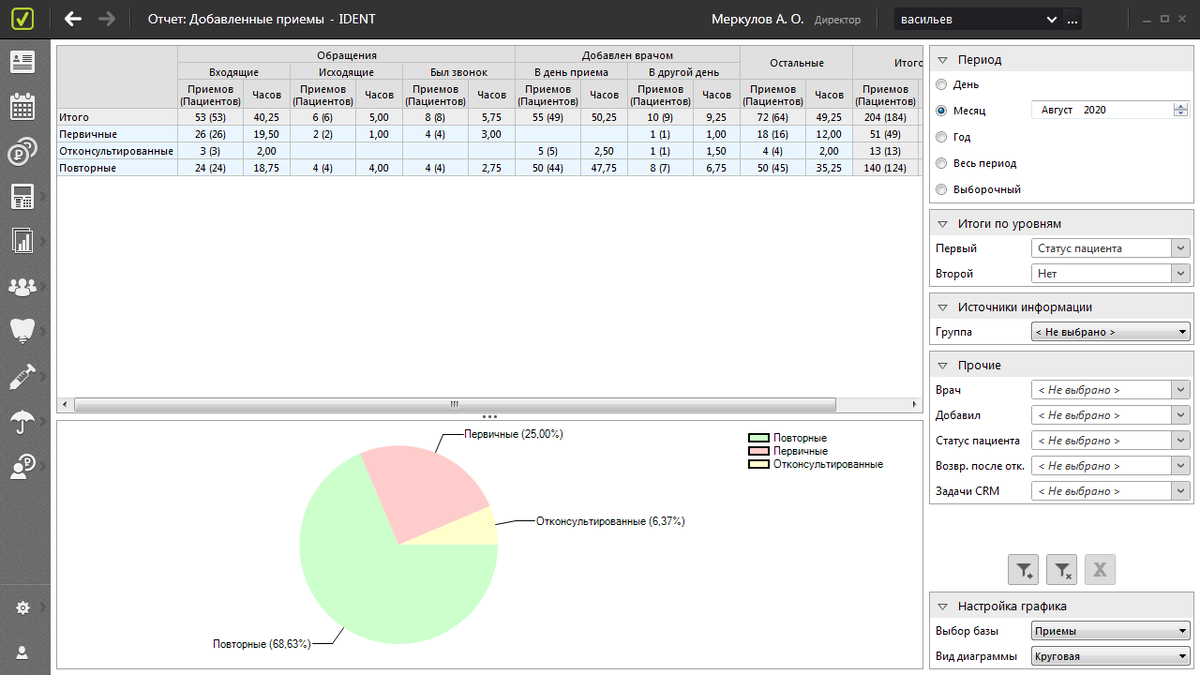Open the Добавил dropdown
Image resolution: width=1200 pixels, height=675 pixels.
coord(1110,415)
